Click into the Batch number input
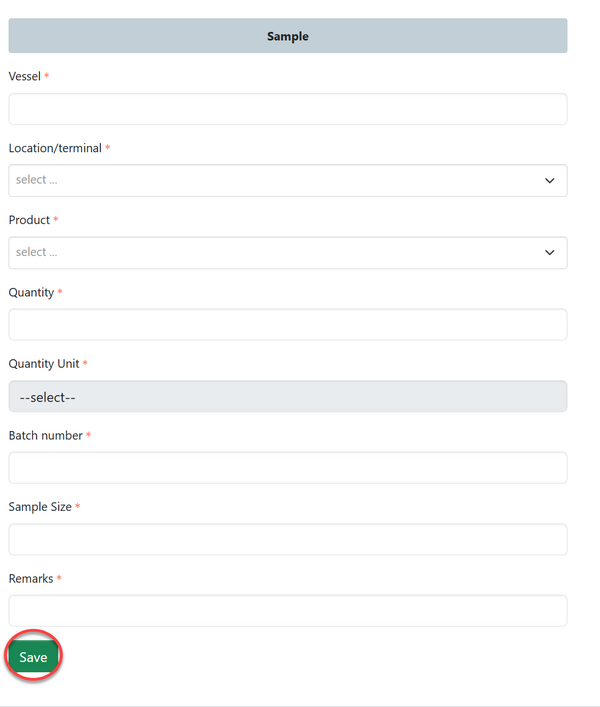The width and height of the screenshot is (600, 707). [x=287, y=468]
